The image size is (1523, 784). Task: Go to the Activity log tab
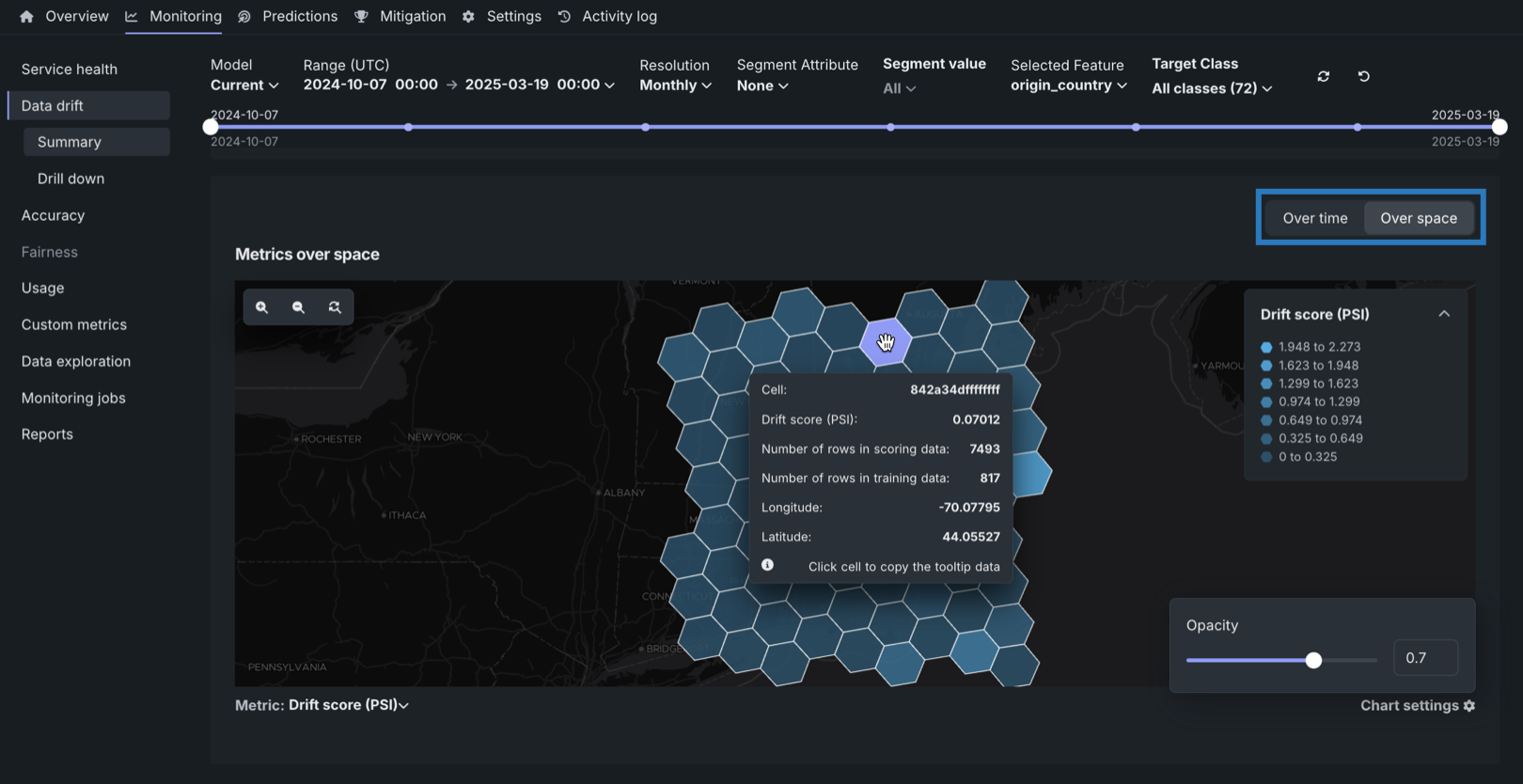[x=619, y=17]
